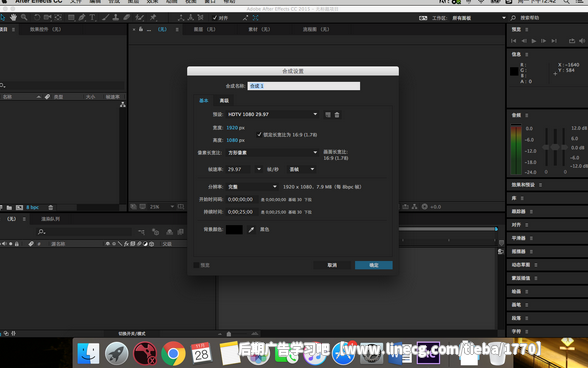588x368 pixels.
Task: Open the Audio panel menu icon
Action: point(526,115)
